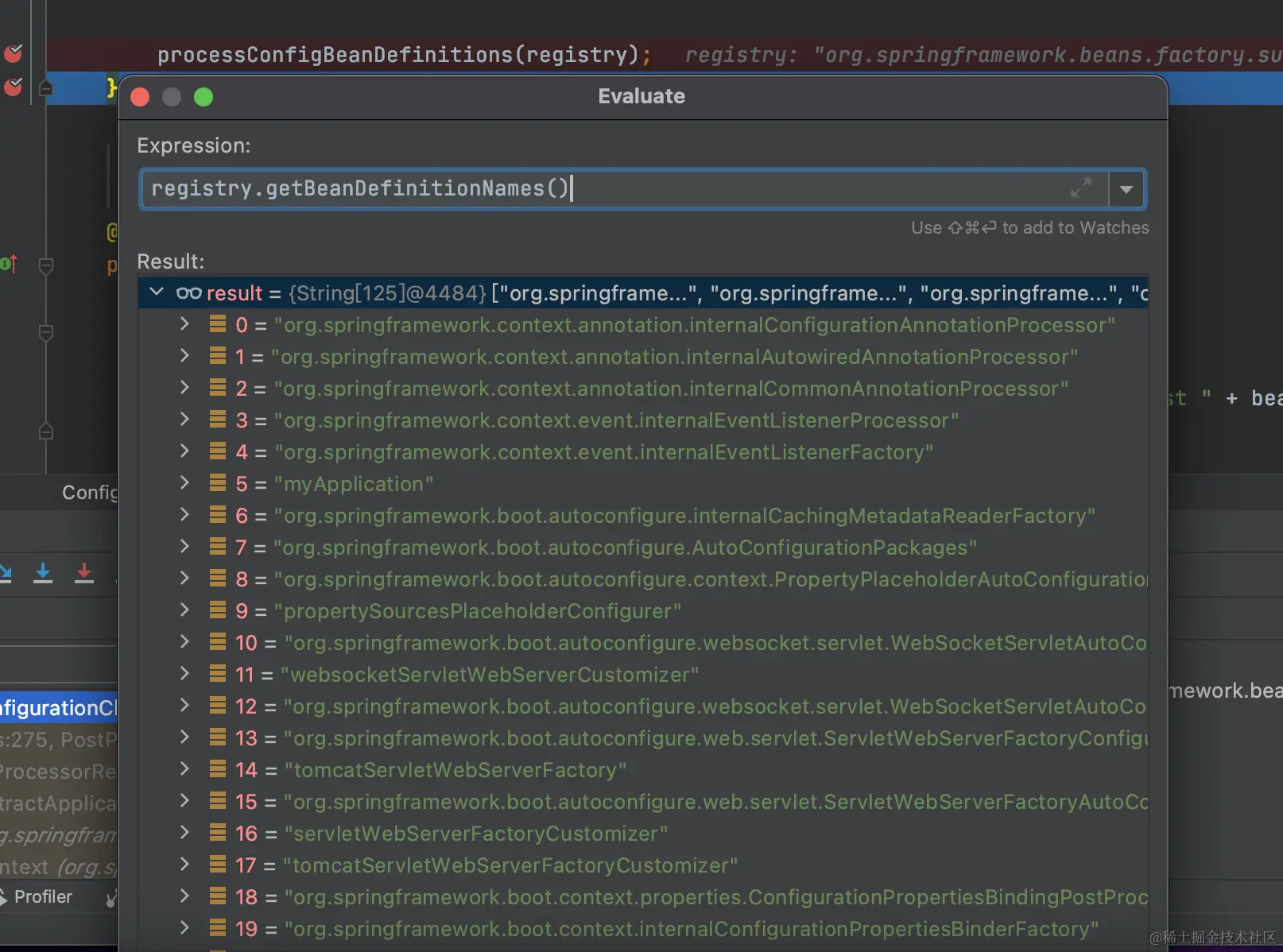Toggle breakpoint on the processConfigBeanDefinitions line

[x=14, y=53]
